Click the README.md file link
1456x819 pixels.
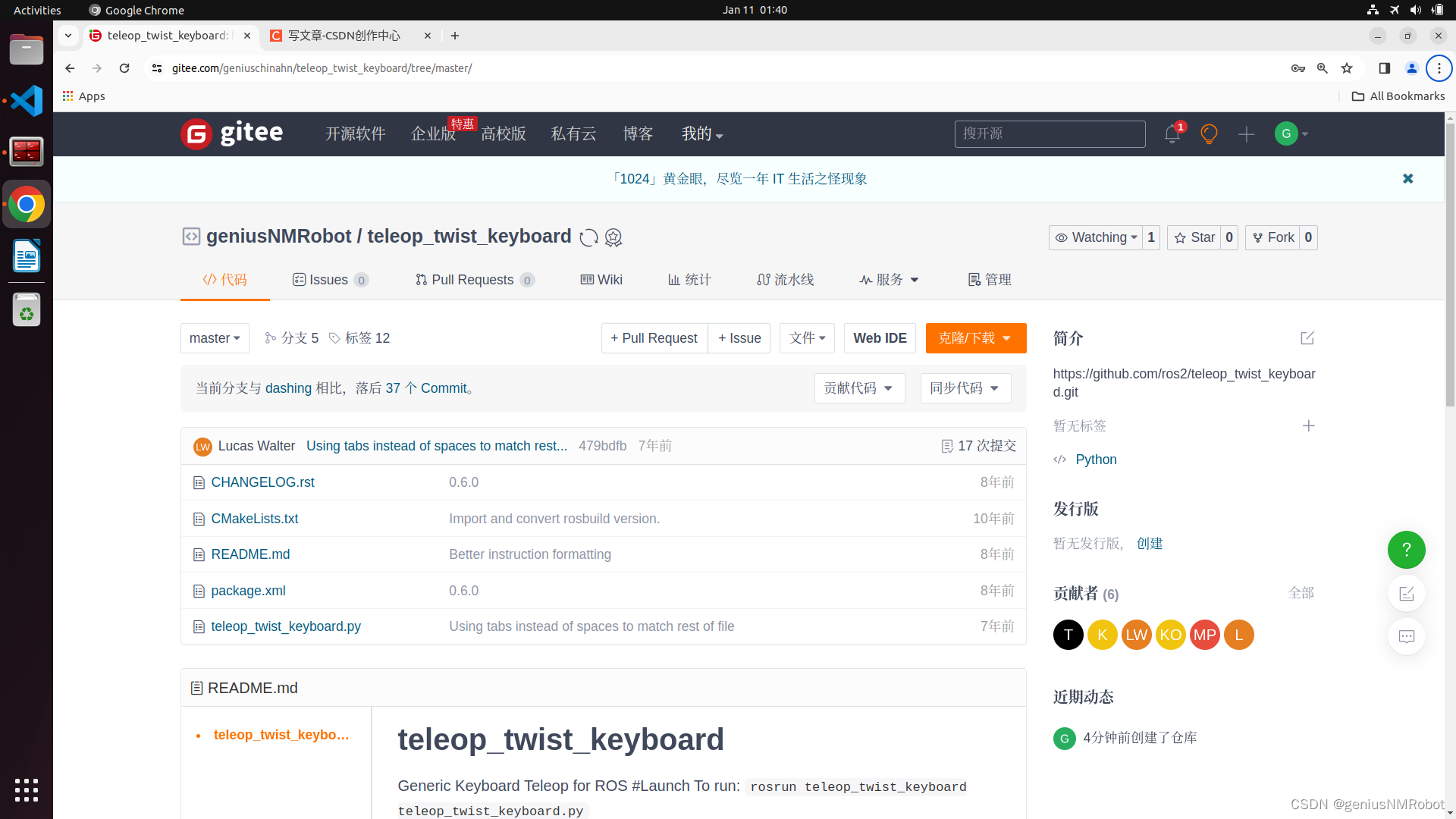pyautogui.click(x=249, y=554)
